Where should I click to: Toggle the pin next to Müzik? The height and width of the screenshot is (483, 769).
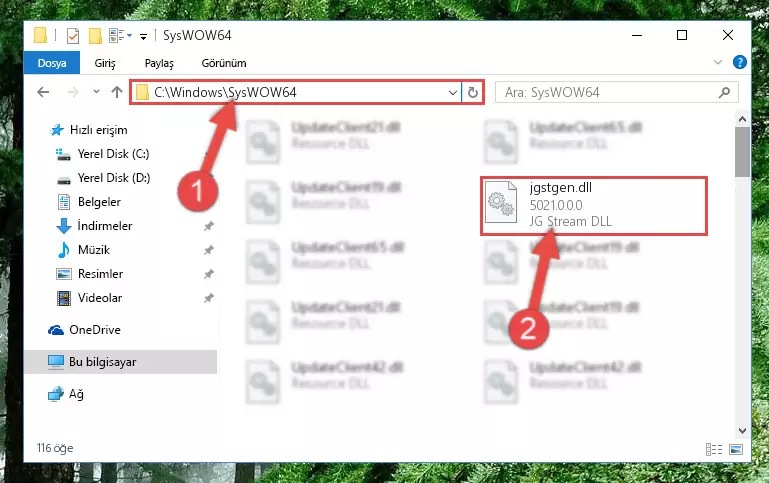[x=208, y=250]
